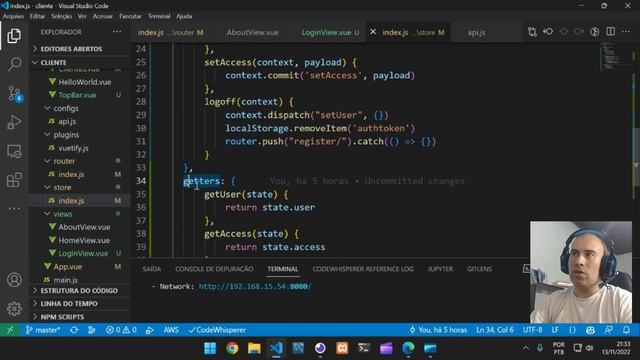Close the index.js store tab
The width and height of the screenshot is (640, 360).
click(x=373, y=32)
